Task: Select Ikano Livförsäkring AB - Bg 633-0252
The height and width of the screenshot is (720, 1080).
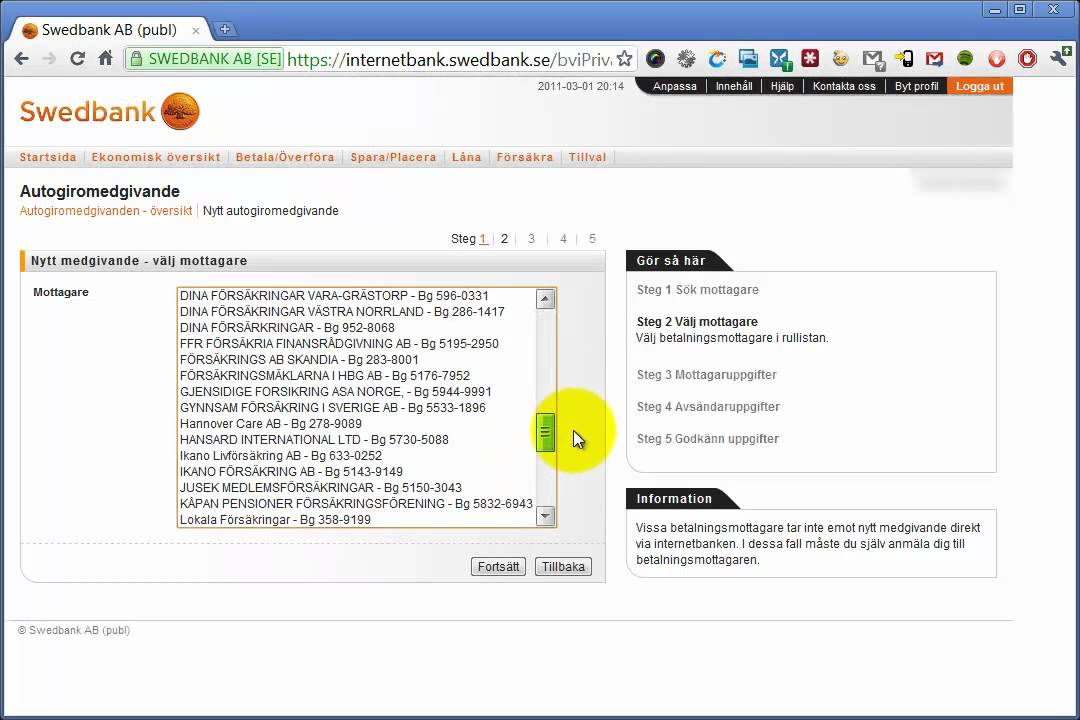Action: tap(356, 455)
